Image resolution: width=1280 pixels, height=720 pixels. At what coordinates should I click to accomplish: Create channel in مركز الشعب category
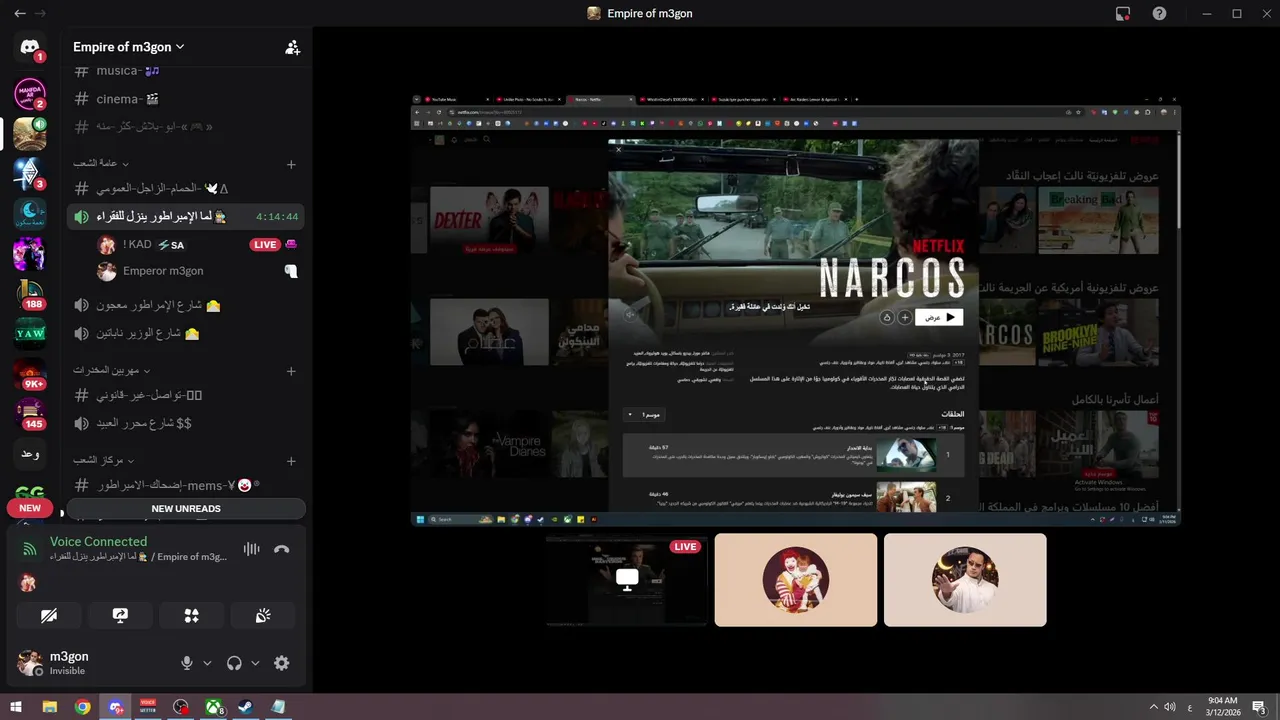[291, 461]
